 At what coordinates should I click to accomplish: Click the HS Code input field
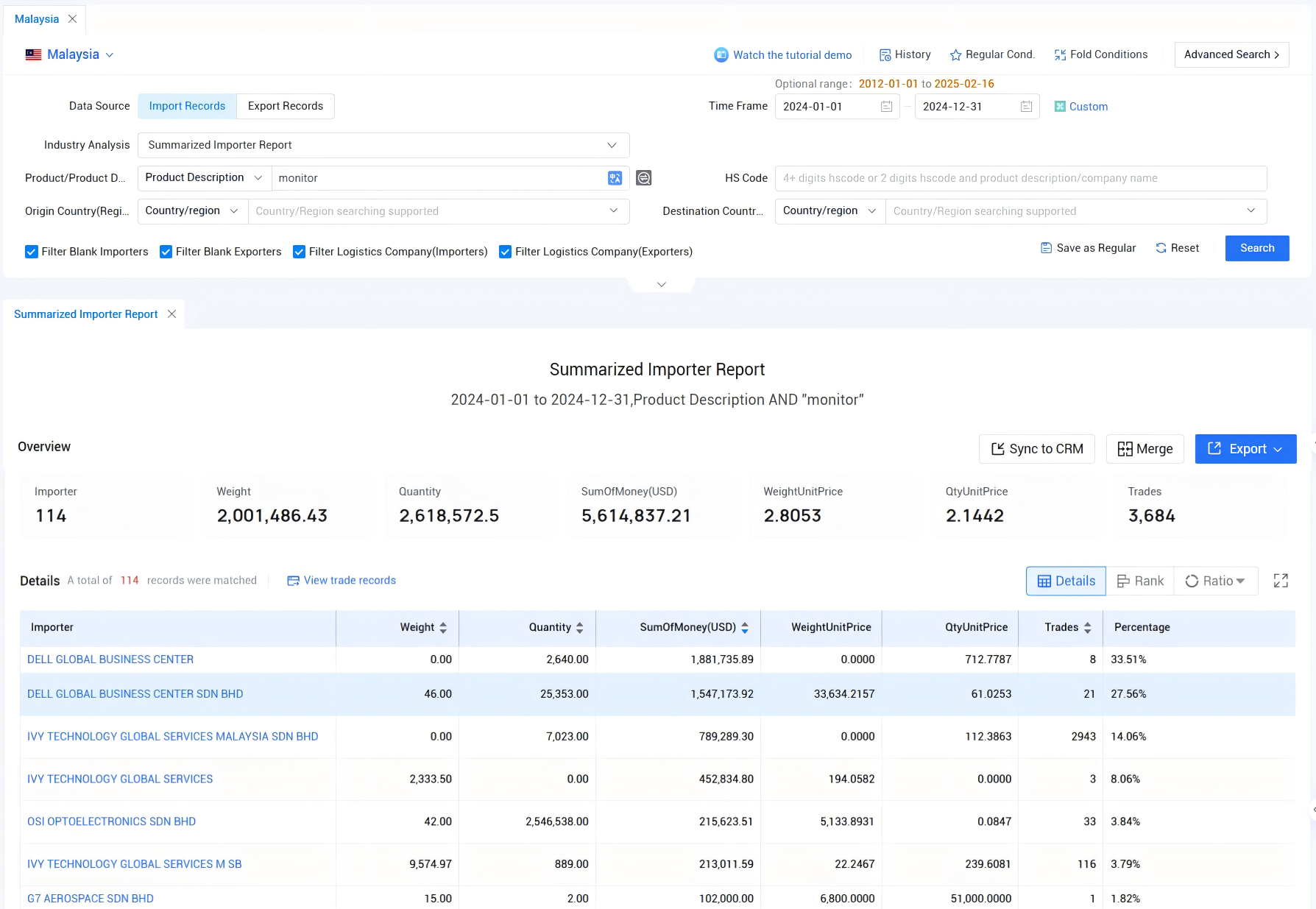click(x=1020, y=178)
